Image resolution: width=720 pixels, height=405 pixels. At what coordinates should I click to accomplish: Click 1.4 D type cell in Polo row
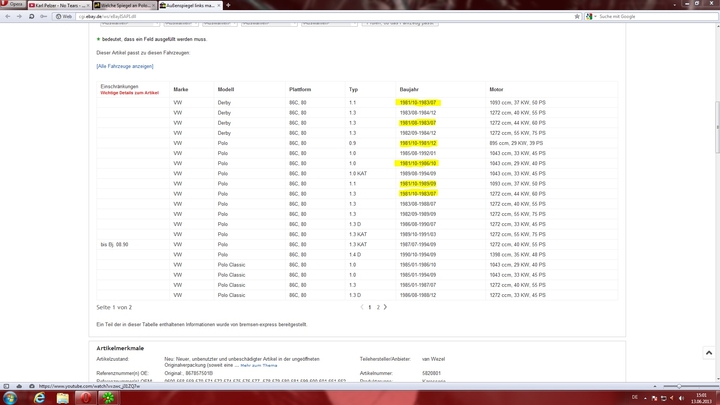pyautogui.click(x=355, y=254)
